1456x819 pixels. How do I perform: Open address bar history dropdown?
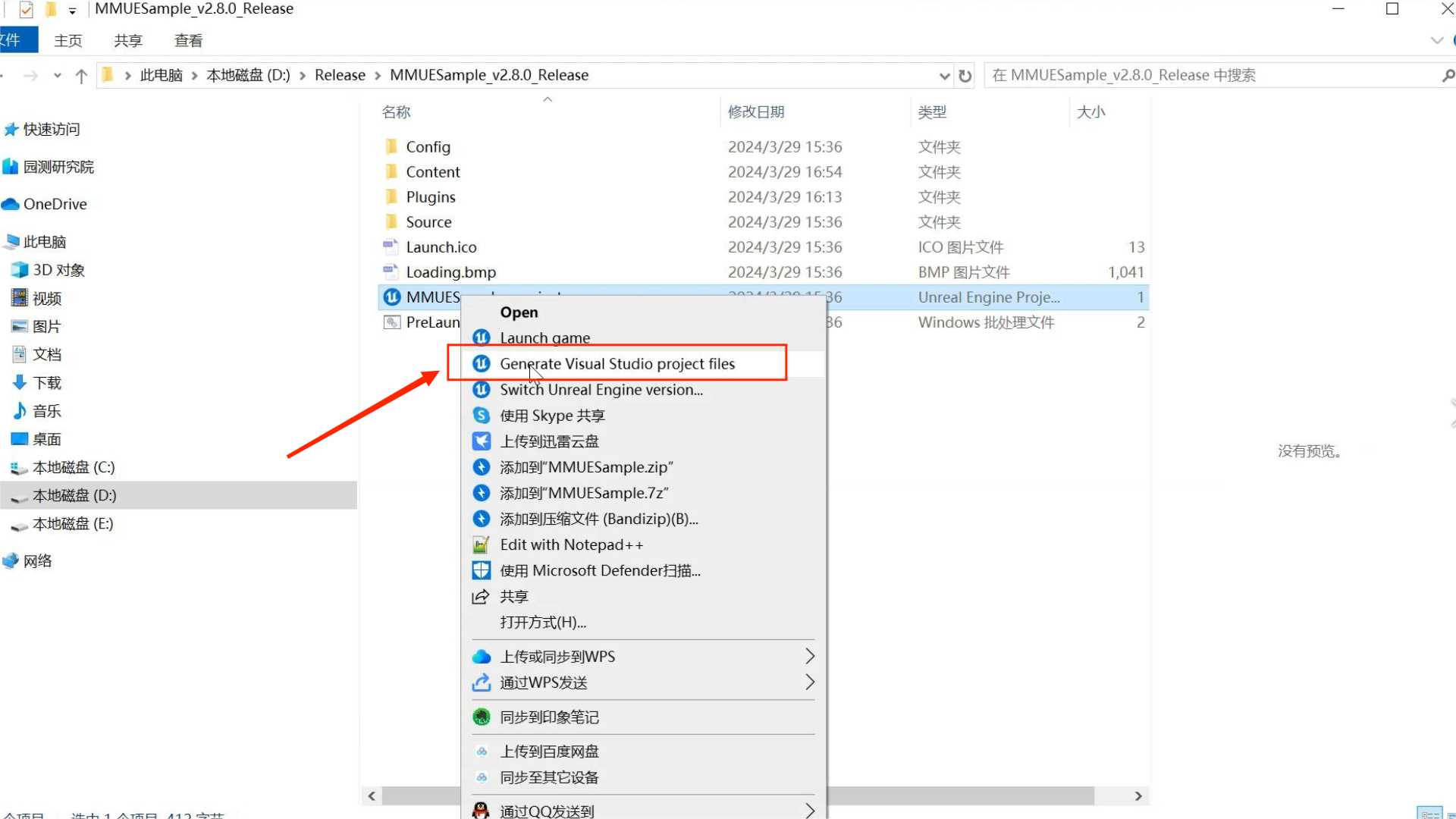pos(944,76)
